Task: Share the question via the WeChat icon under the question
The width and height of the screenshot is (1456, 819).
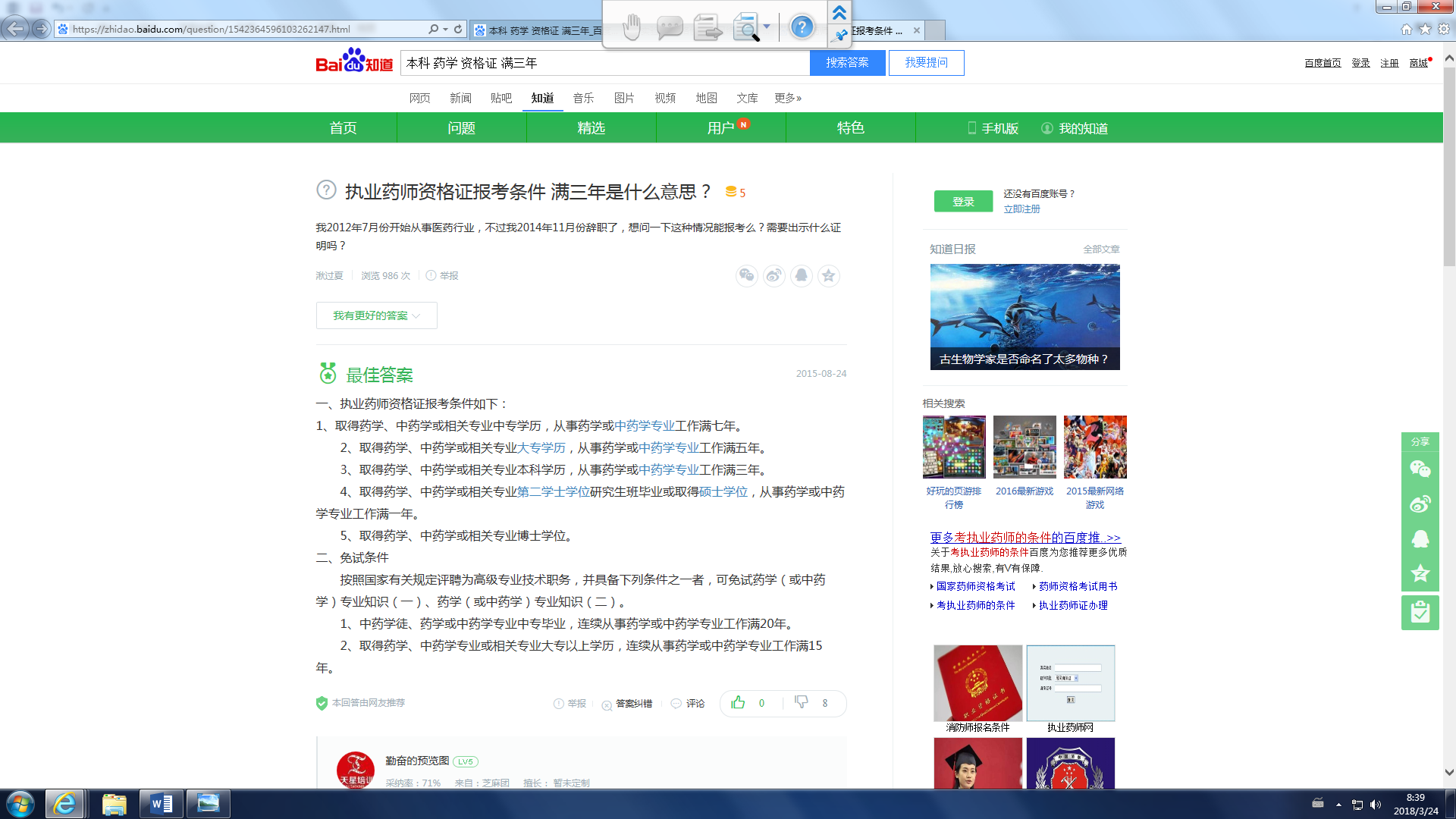Action: (x=747, y=275)
